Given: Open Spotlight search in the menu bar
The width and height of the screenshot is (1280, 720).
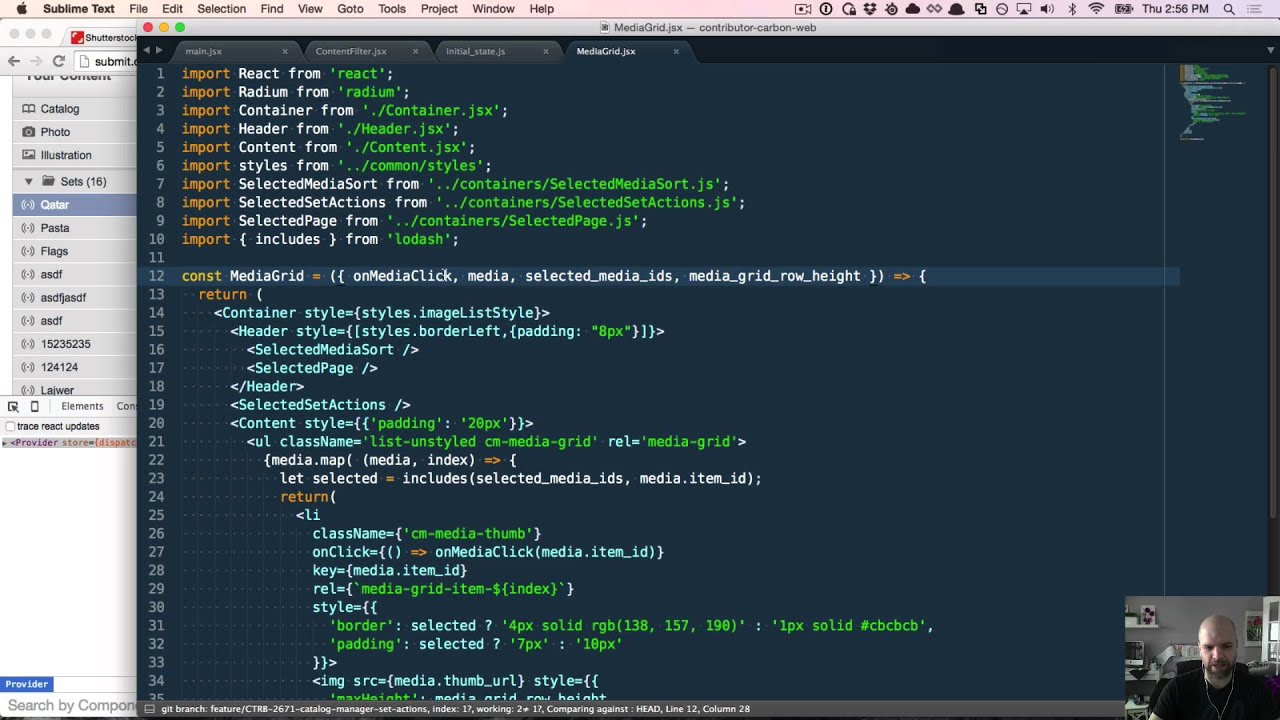Looking at the screenshot, I should point(1229,9).
